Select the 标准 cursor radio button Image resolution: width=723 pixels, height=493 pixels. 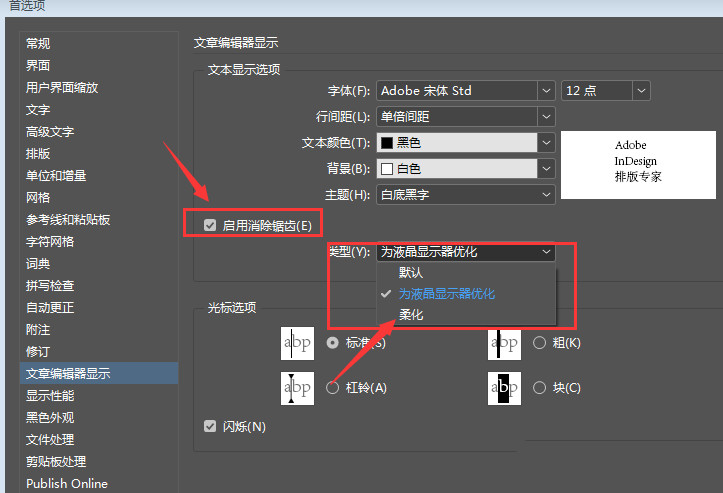(x=333, y=343)
